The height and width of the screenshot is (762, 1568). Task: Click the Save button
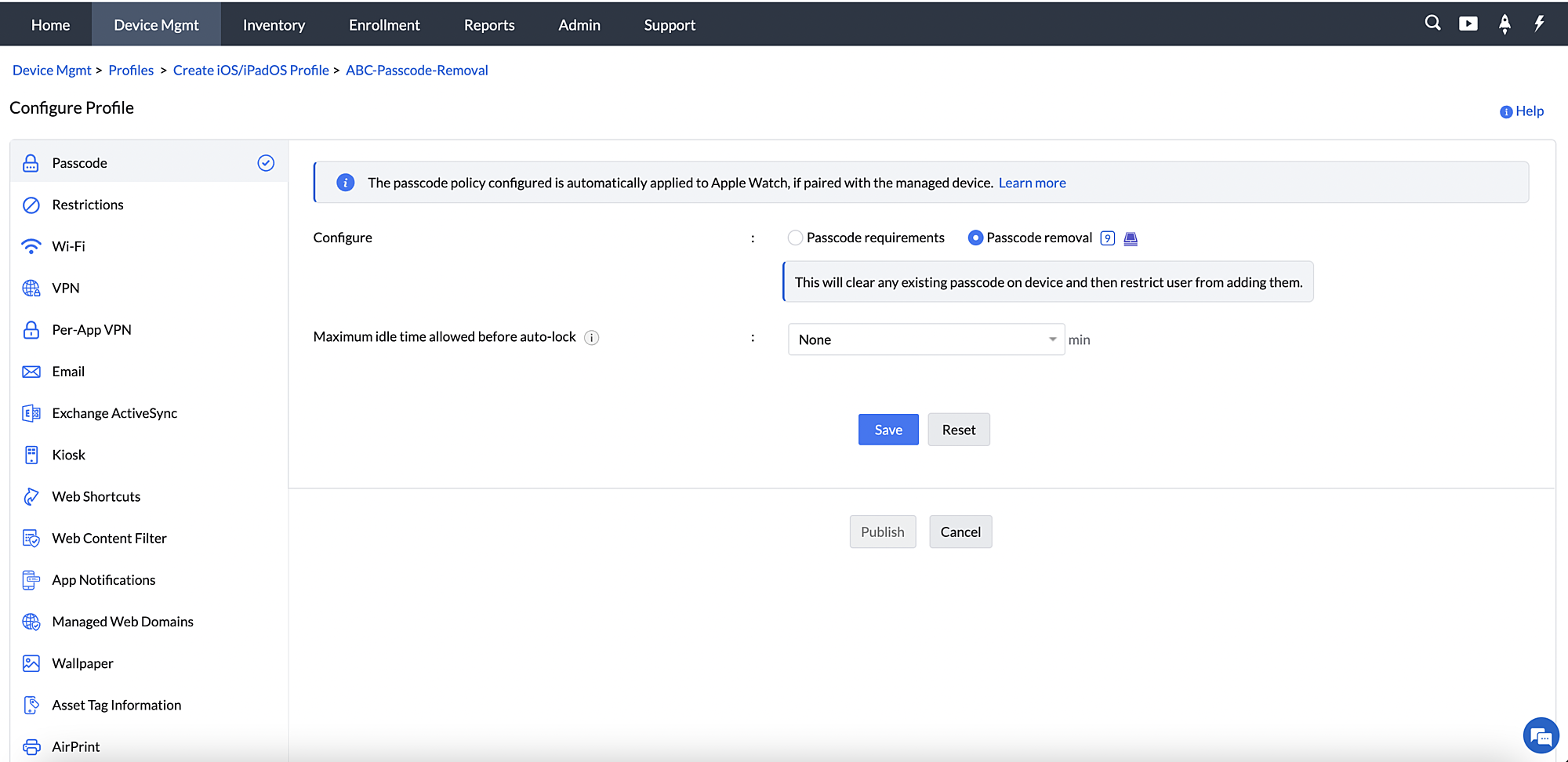coord(887,430)
